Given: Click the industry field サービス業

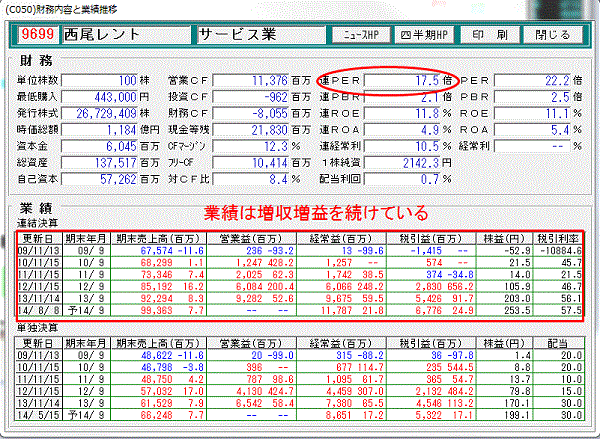Looking at the screenshot, I should click(261, 34).
